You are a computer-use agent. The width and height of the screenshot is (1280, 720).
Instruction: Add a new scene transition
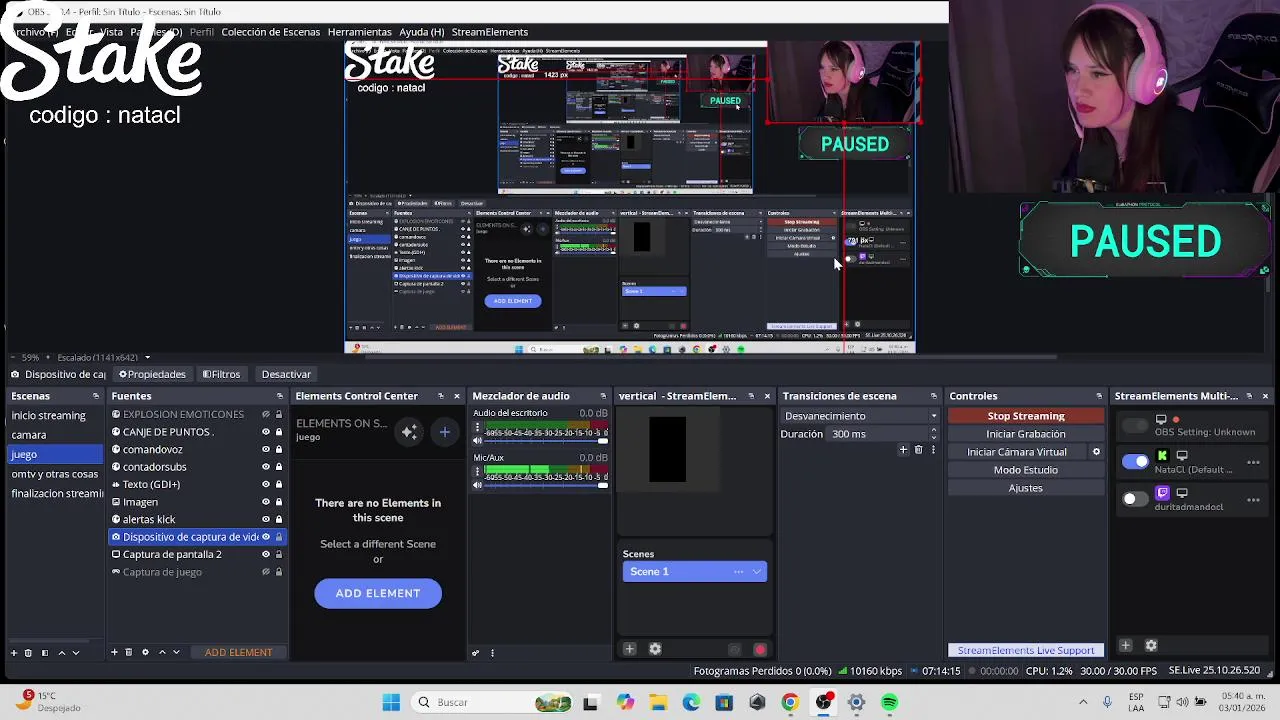[903, 450]
